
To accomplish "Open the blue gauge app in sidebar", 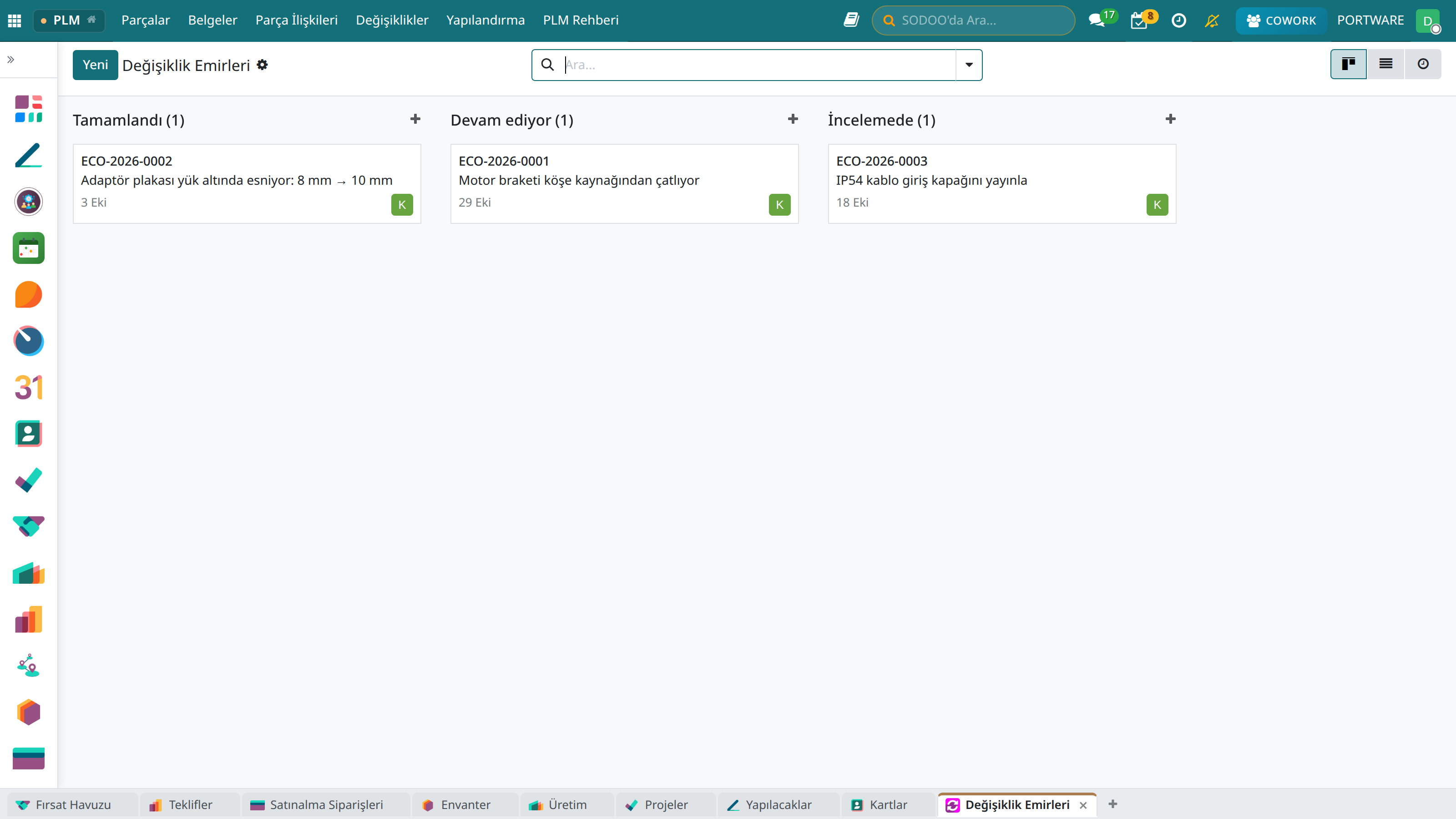I will [28, 341].
